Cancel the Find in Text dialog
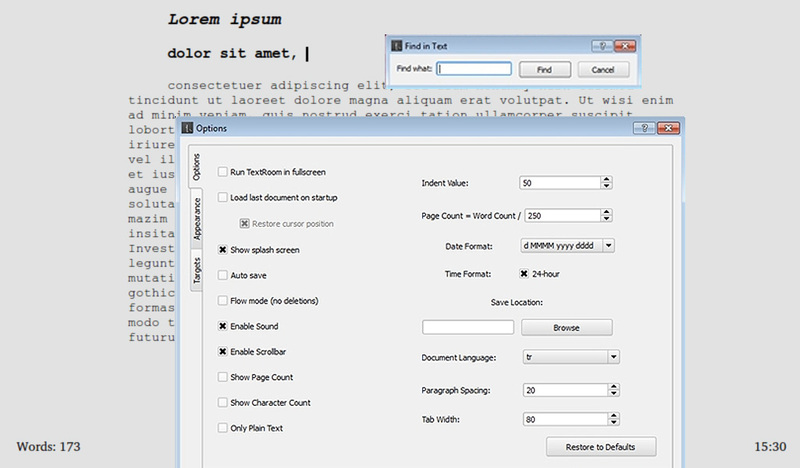Viewport: 800px width, 468px height. 603,70
